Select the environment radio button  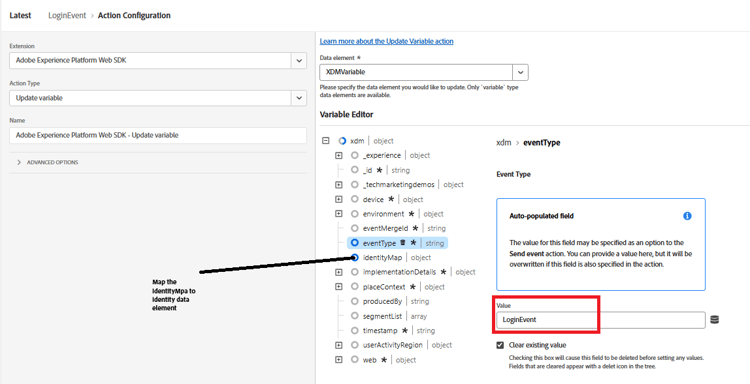coord(354,214)
